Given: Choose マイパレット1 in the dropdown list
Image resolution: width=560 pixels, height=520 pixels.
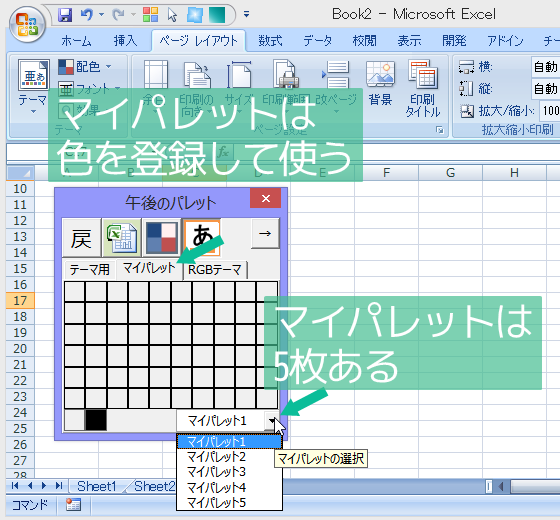Looking at the screenshot, I should click(229, 442).
